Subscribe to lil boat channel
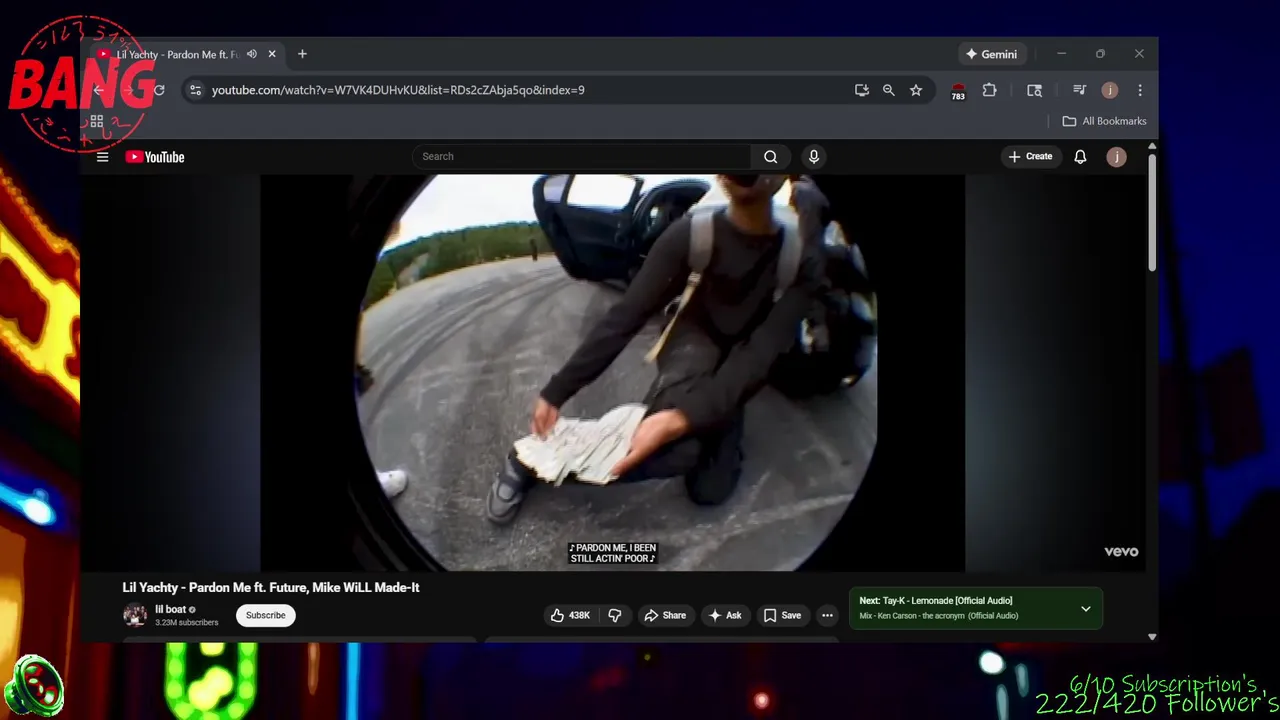The width and height of the screenshot is (1280, 720). 266,616
